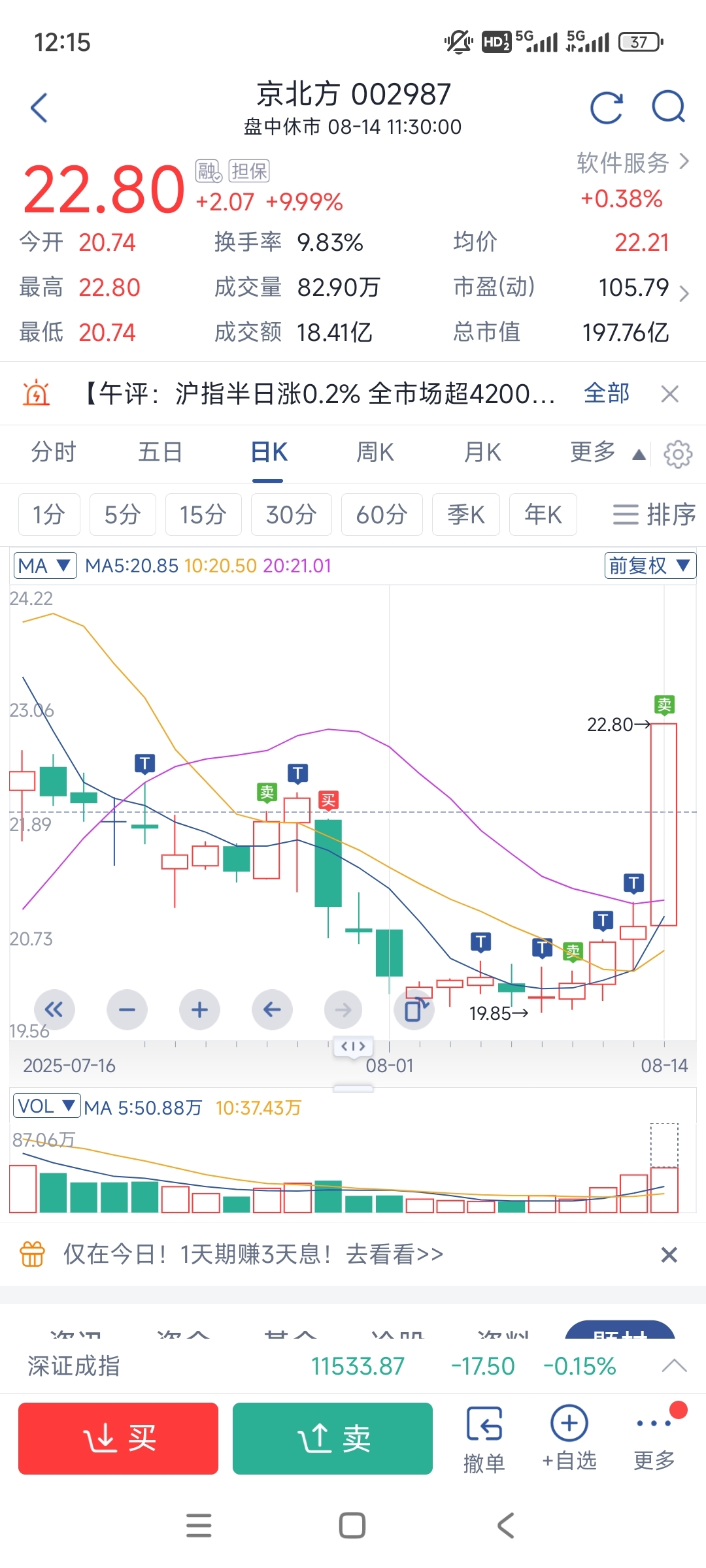The image size is (706, 1568).
Task: Rotate chart to landscape view icon
Action: click(x=416, y=1010)
